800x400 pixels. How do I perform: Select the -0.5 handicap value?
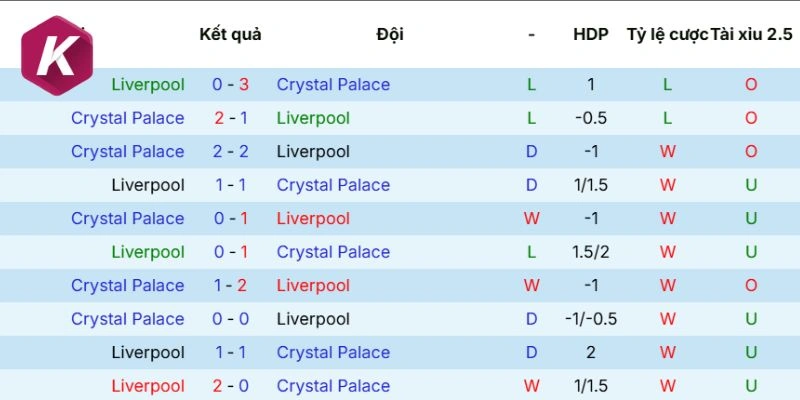click(591, 118)
